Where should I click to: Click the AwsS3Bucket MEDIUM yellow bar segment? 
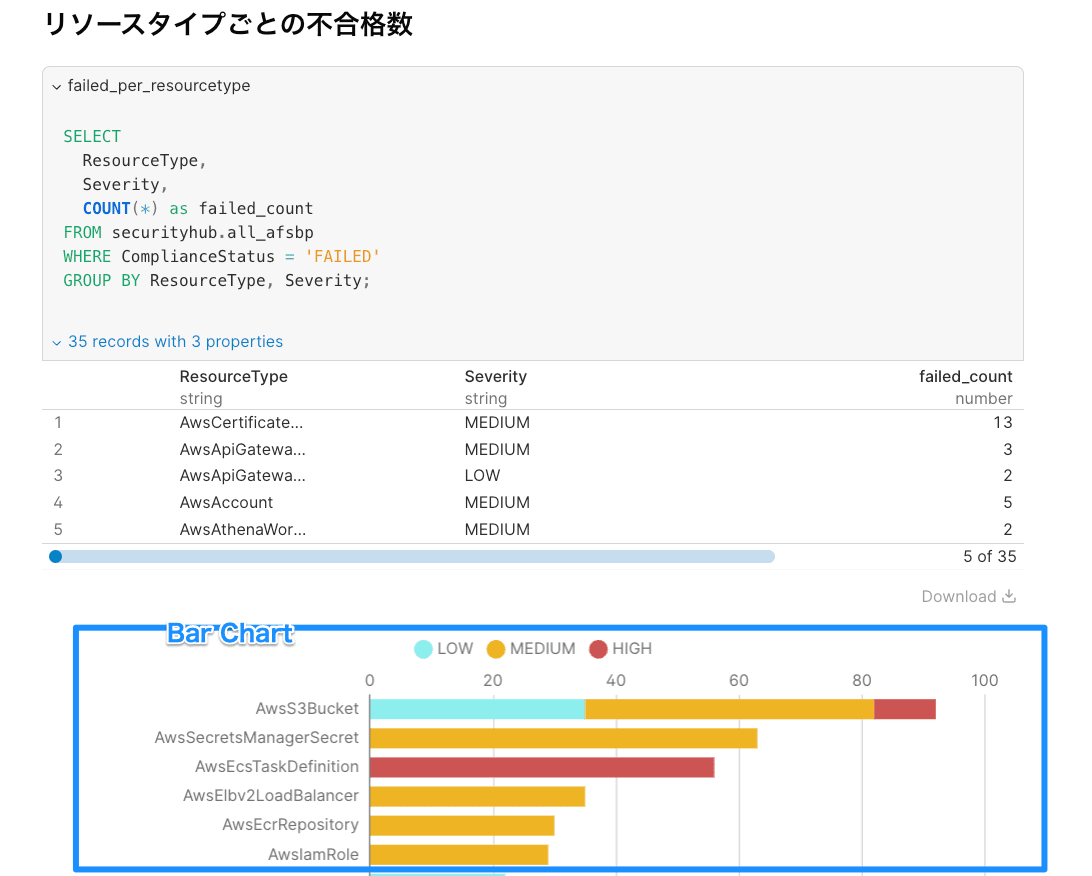tap(729, 709)
